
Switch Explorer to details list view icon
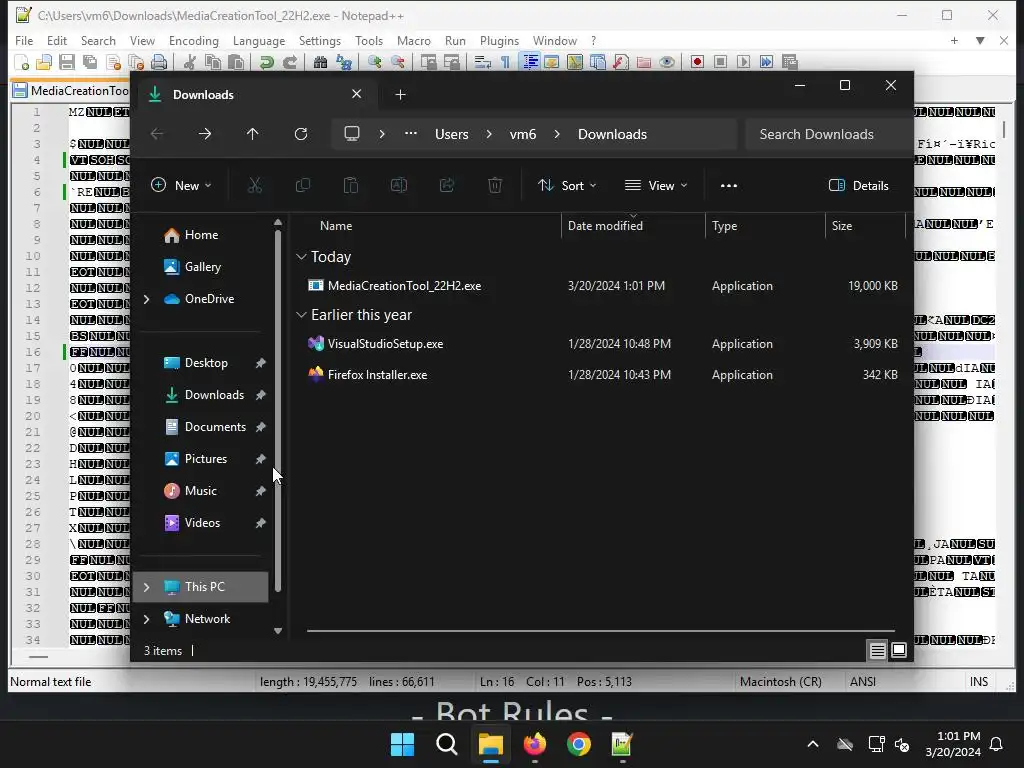(877, 650)
